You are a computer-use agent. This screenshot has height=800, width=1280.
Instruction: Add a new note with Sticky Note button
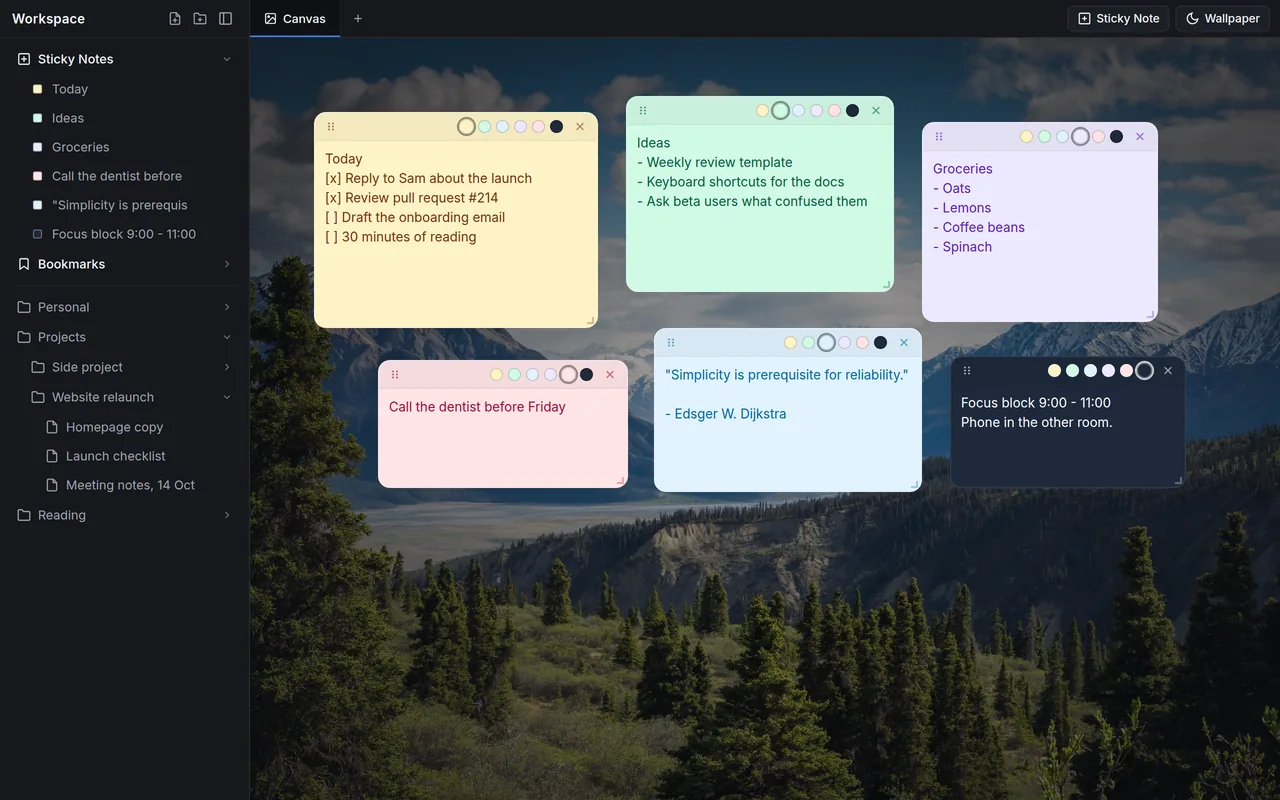1118,19
